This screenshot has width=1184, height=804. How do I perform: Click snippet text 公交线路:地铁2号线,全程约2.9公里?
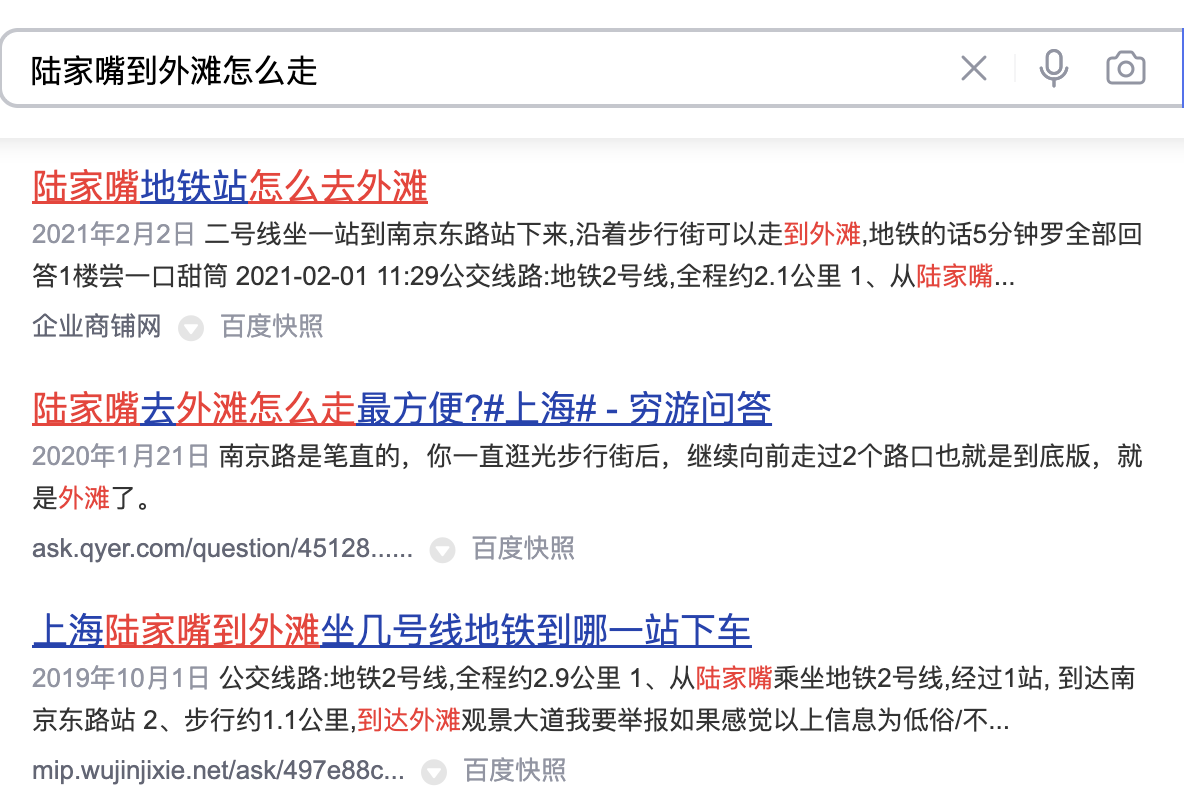pyautogui.click(x=420, y=679)
